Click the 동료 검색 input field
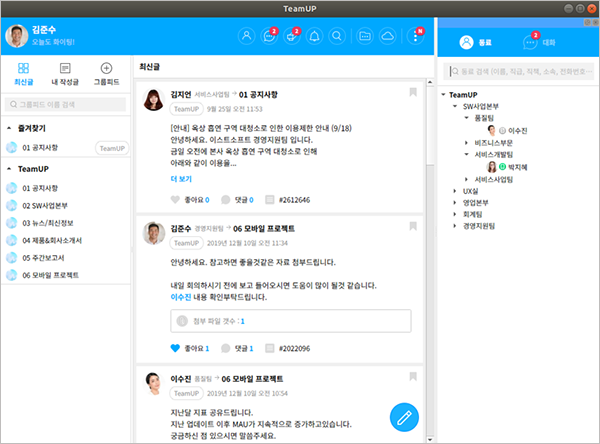Screen dimensions: 600x444 tap(519, 72)
